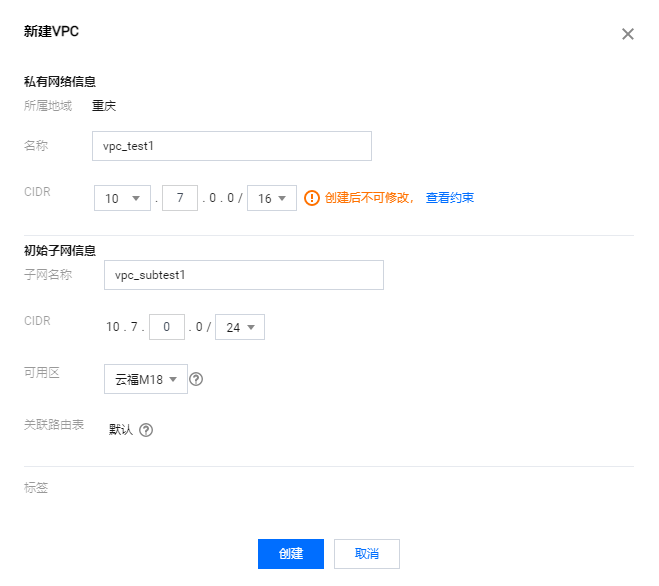This screenshot has width=659, height=586.
Task: Focus the 名称 field containing vpc_test1
Action: point(231,146)
